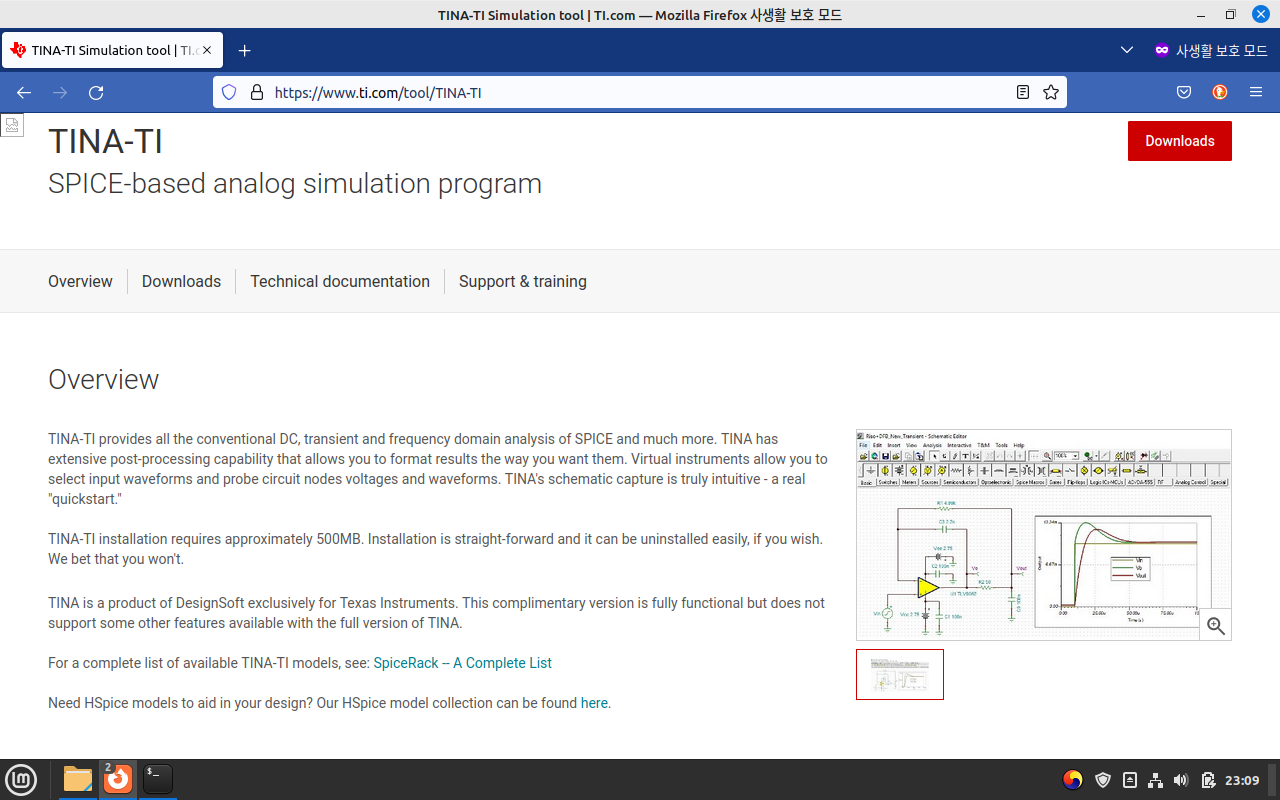Screen dimensions: 1280x800
Task: Open the clock showing 23:09
Action: click(1242, 780)
